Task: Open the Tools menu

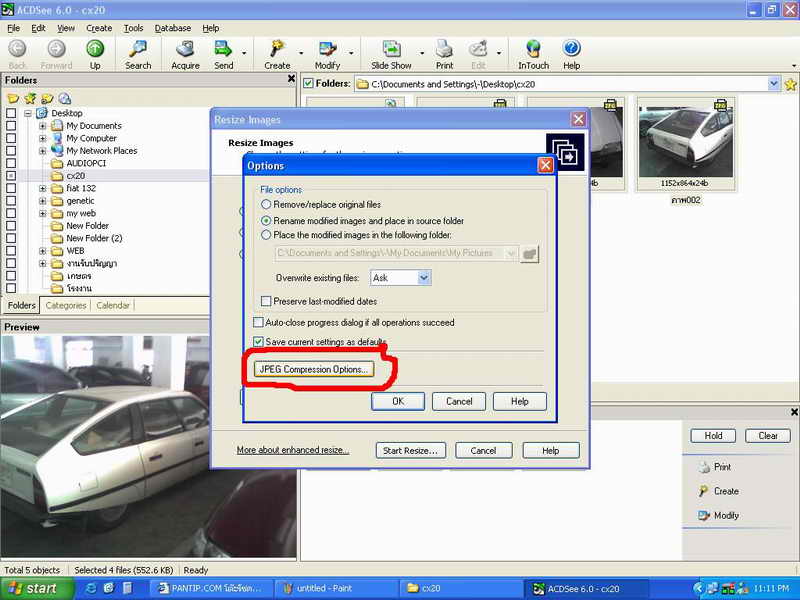Action: tap(133, 28)
